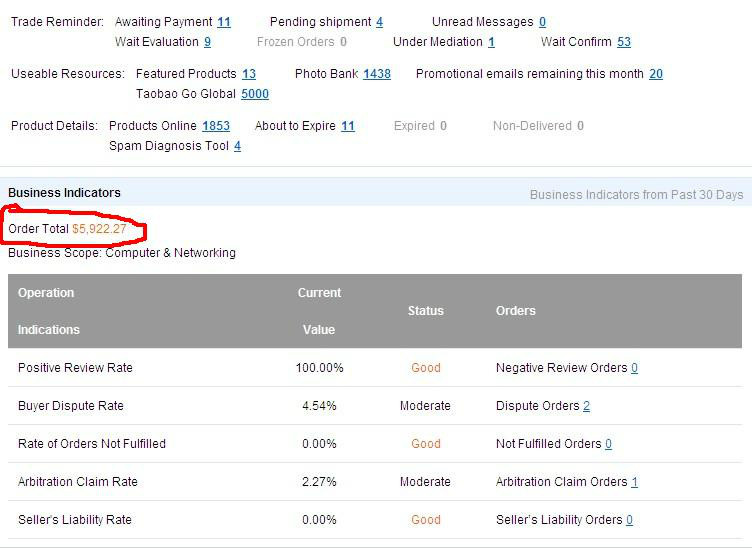Click the Business Indicators section header
The width and height of the screenshot is (752, 548).
coord(64,193)
